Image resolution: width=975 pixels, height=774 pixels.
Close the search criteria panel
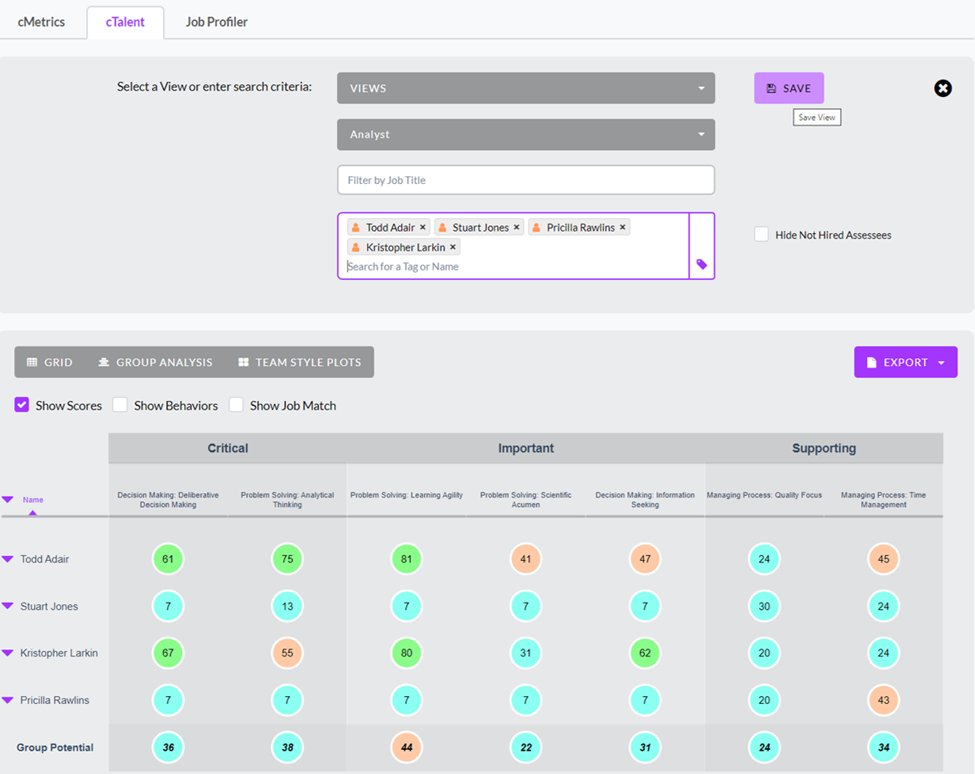point(942,88)
